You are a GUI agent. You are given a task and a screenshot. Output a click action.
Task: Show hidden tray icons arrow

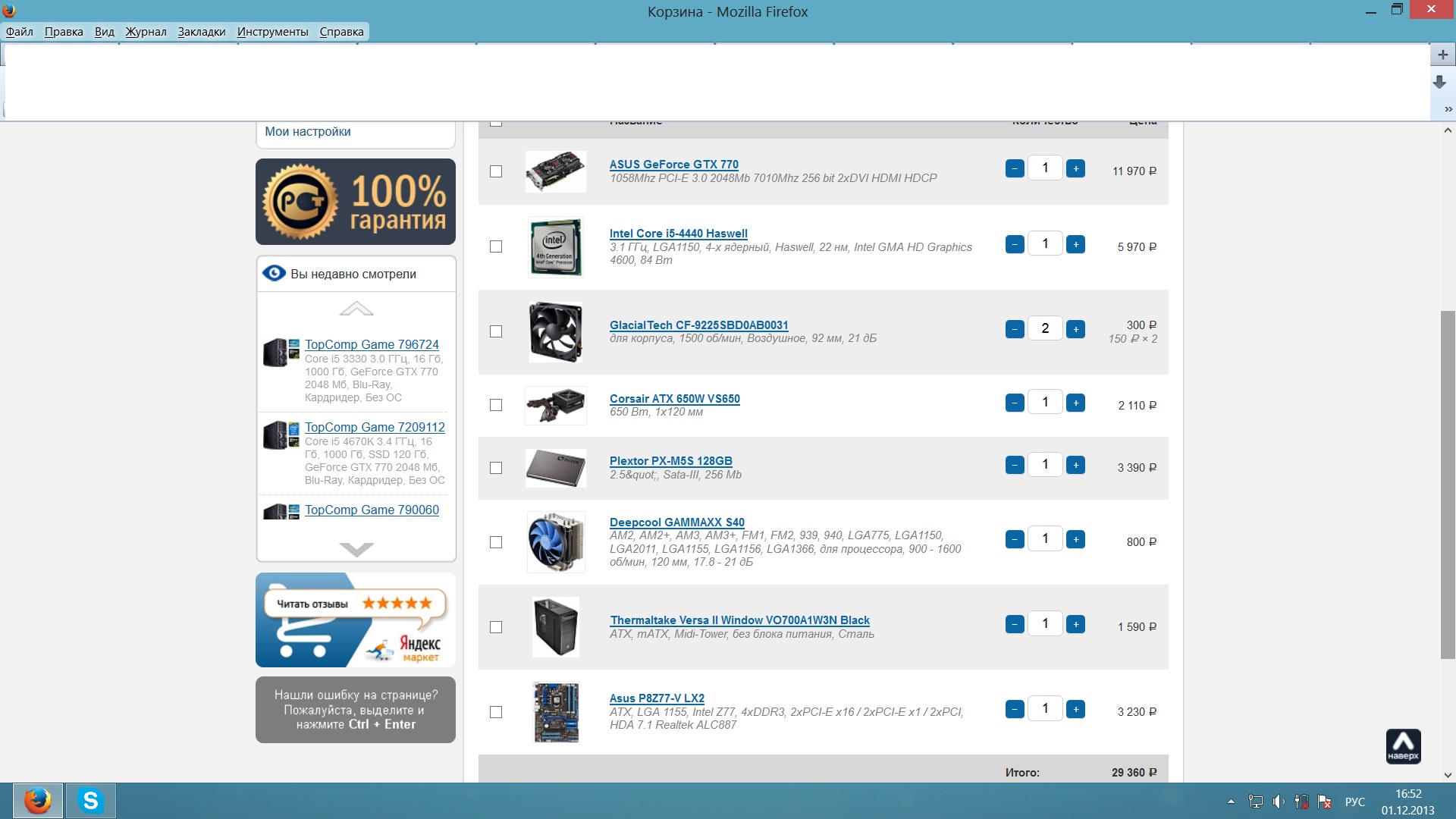[1231, 802]
